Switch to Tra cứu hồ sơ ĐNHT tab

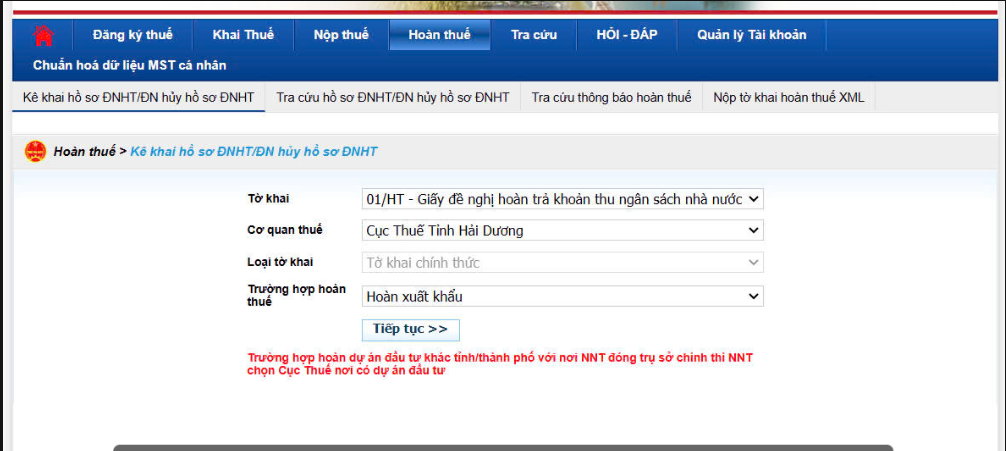tap(393, 97)
